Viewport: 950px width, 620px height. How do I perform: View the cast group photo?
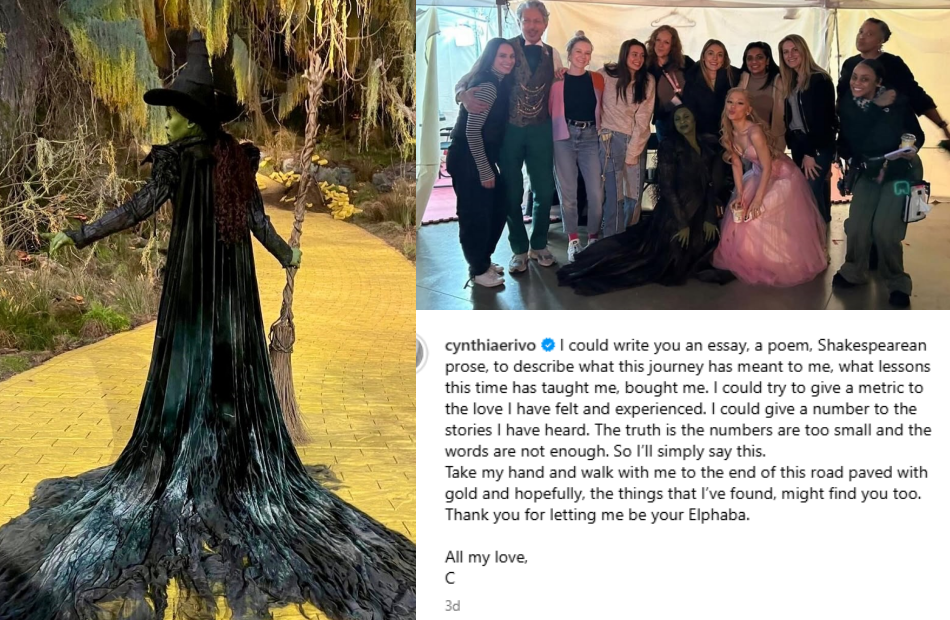coord(683,155)
